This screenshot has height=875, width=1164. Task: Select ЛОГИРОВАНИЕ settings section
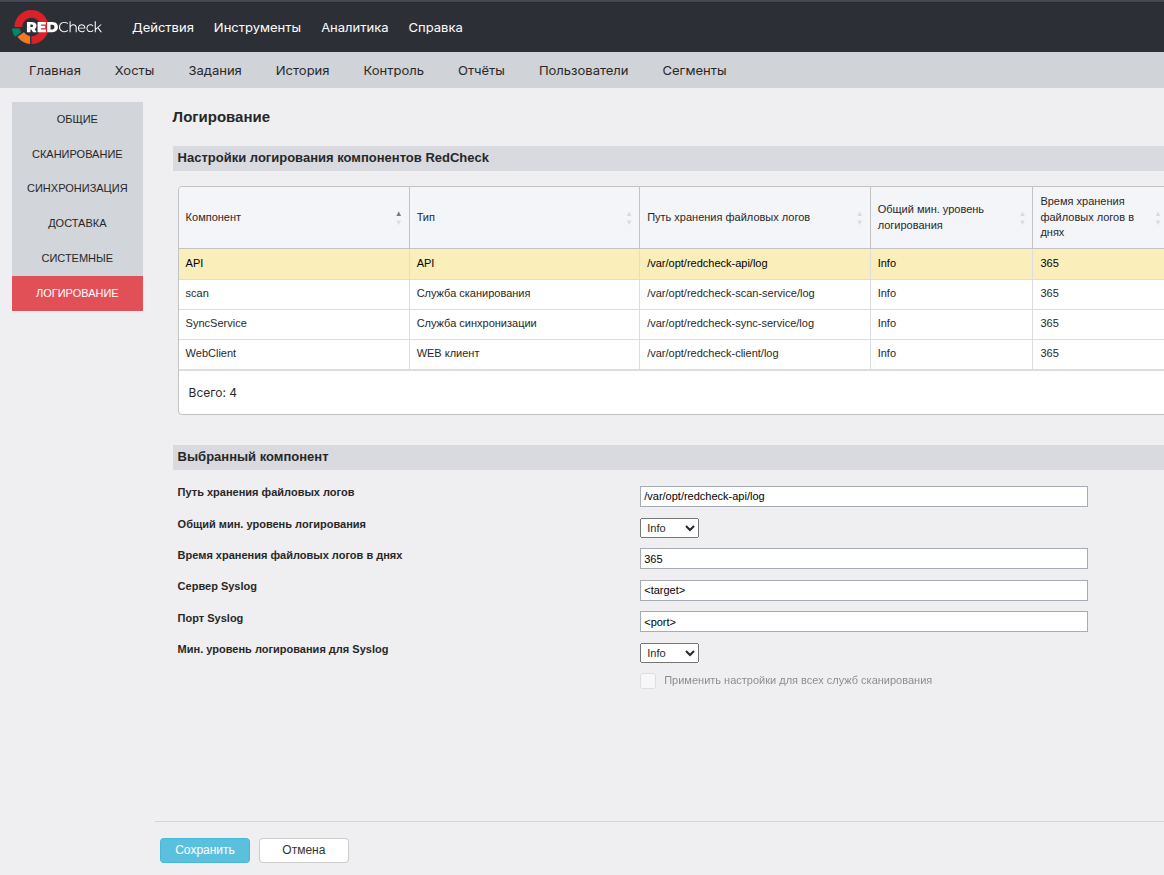pyautogui.click(x=77, y=293)
